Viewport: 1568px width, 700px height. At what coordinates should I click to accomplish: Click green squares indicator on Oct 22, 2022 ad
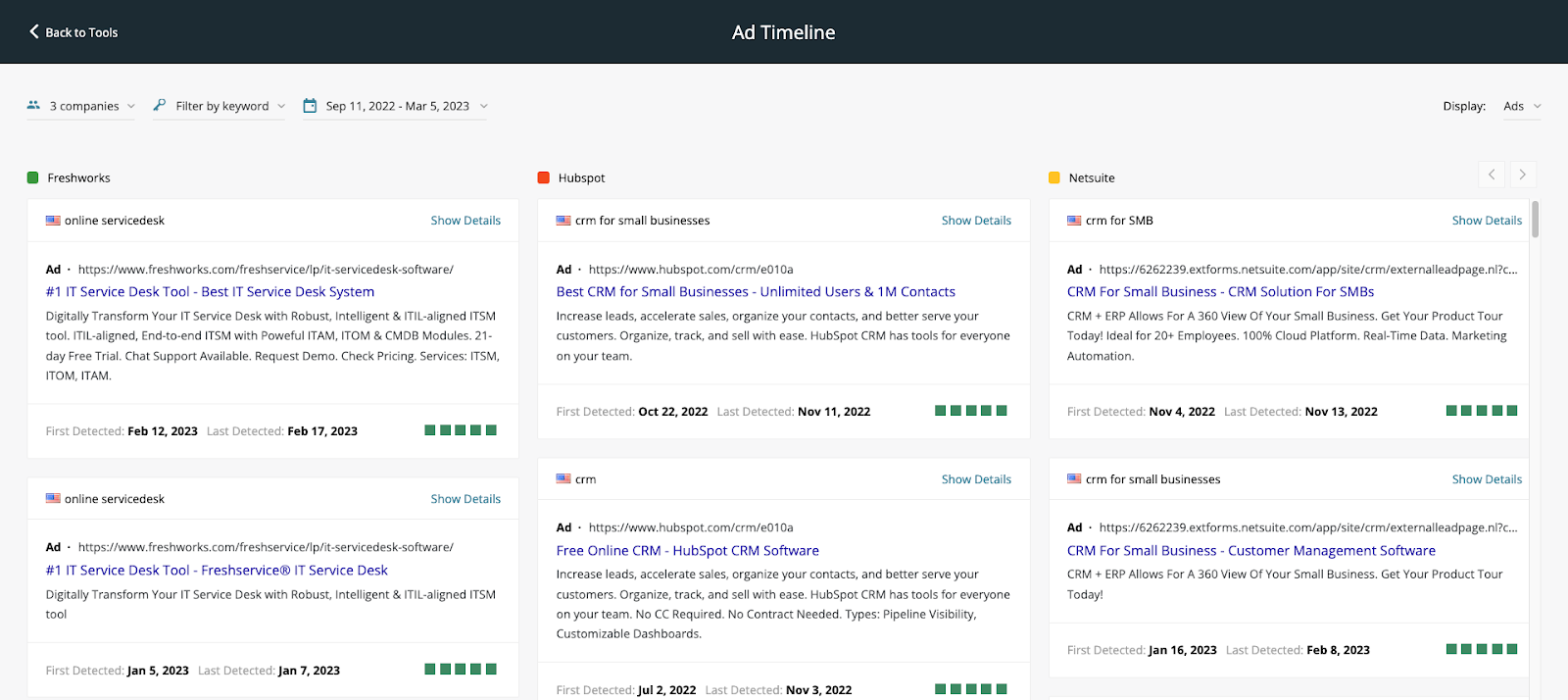click(971, 411)
